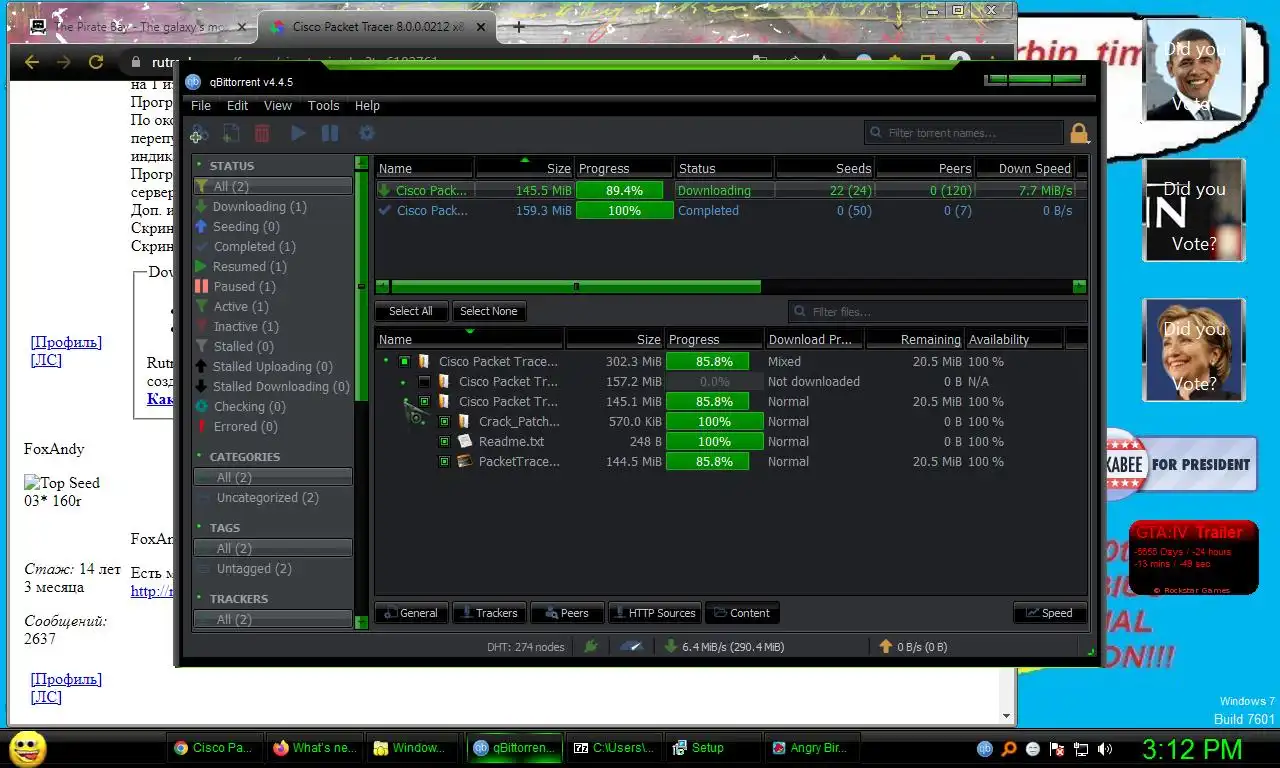
Task: Focus the Filter torrent names search field
Action: pyautogui.click(x=964, y=133)
